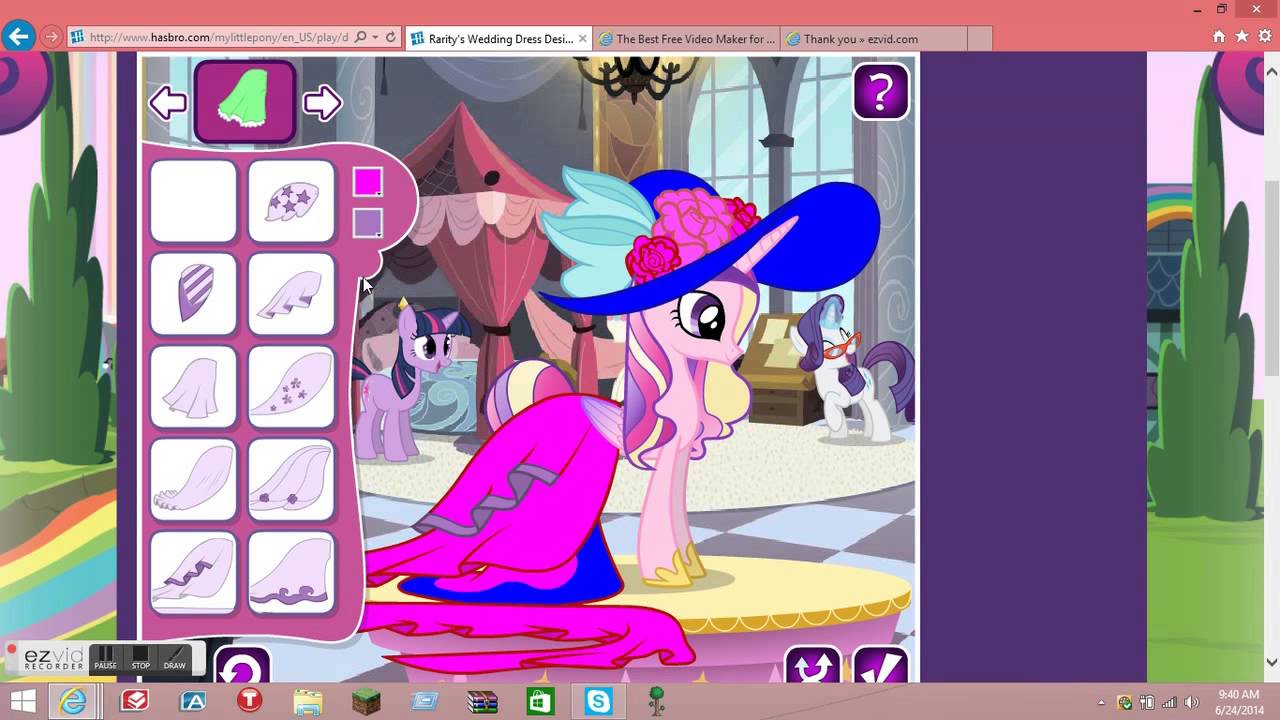Screen dimensions: 1280x720
Task: Click the browser back button
Action: point(18,37)
